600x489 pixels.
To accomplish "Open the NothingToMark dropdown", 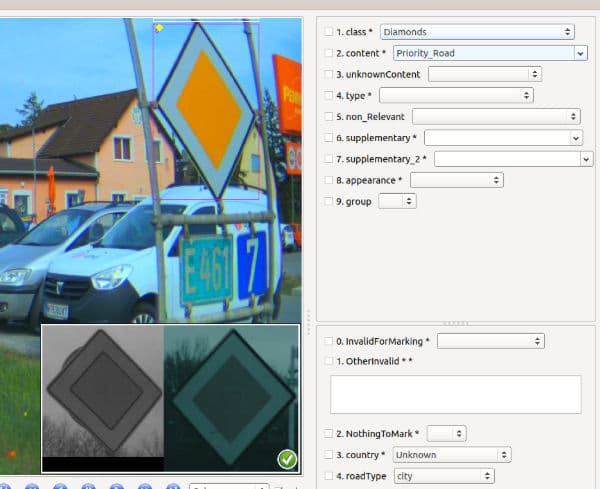I will tap(447, 434).
